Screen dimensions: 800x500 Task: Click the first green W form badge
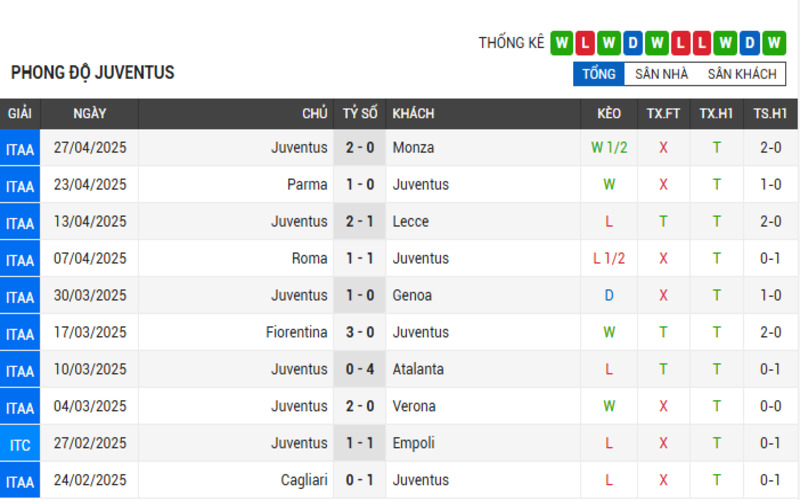(x=561, y=43)
